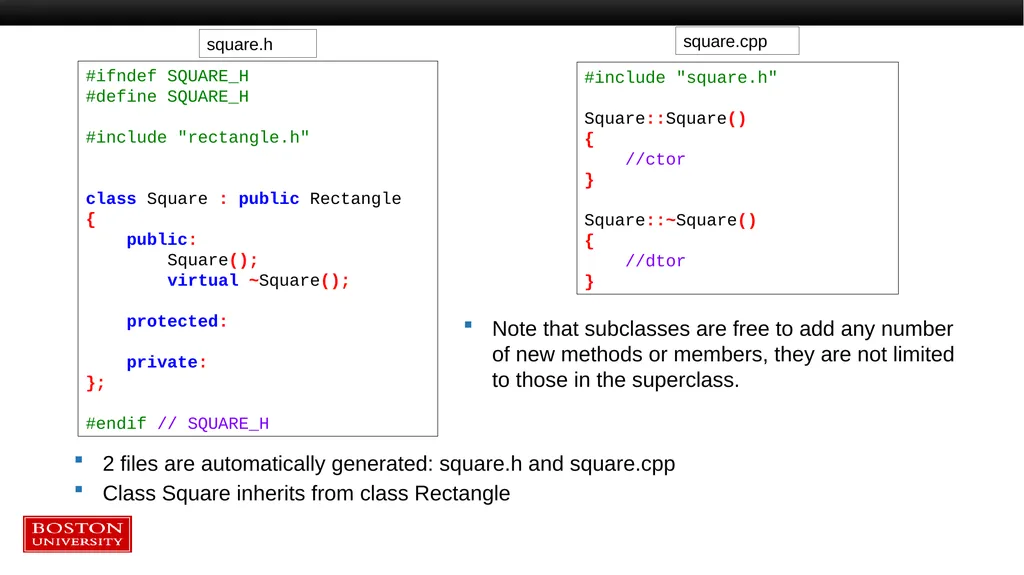Image resolution: width=1024 pixels, height=575 pixels.
Task: Click the square.cpp file label
Action: (x=737, y=41)
